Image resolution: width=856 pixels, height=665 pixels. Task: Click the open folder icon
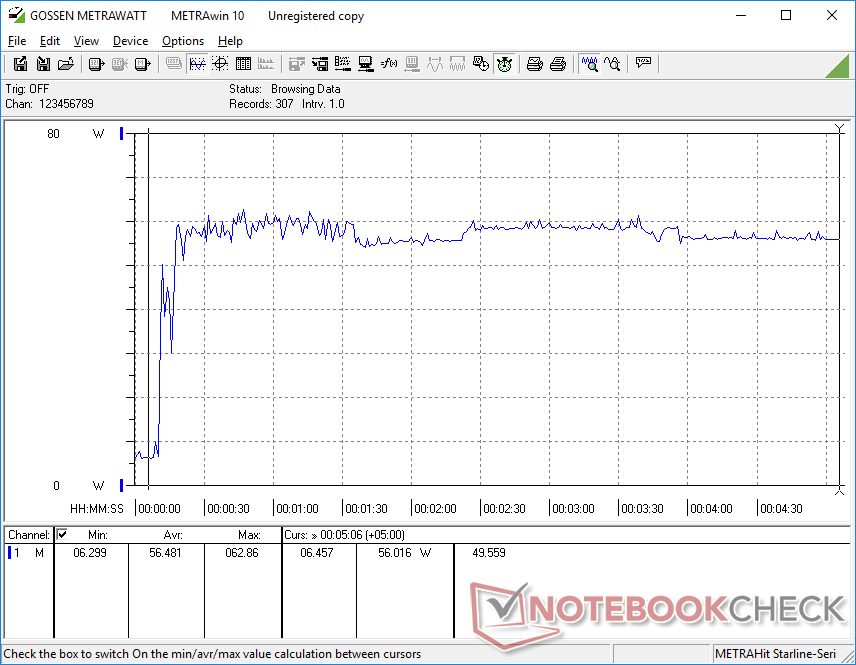point(66,64)
